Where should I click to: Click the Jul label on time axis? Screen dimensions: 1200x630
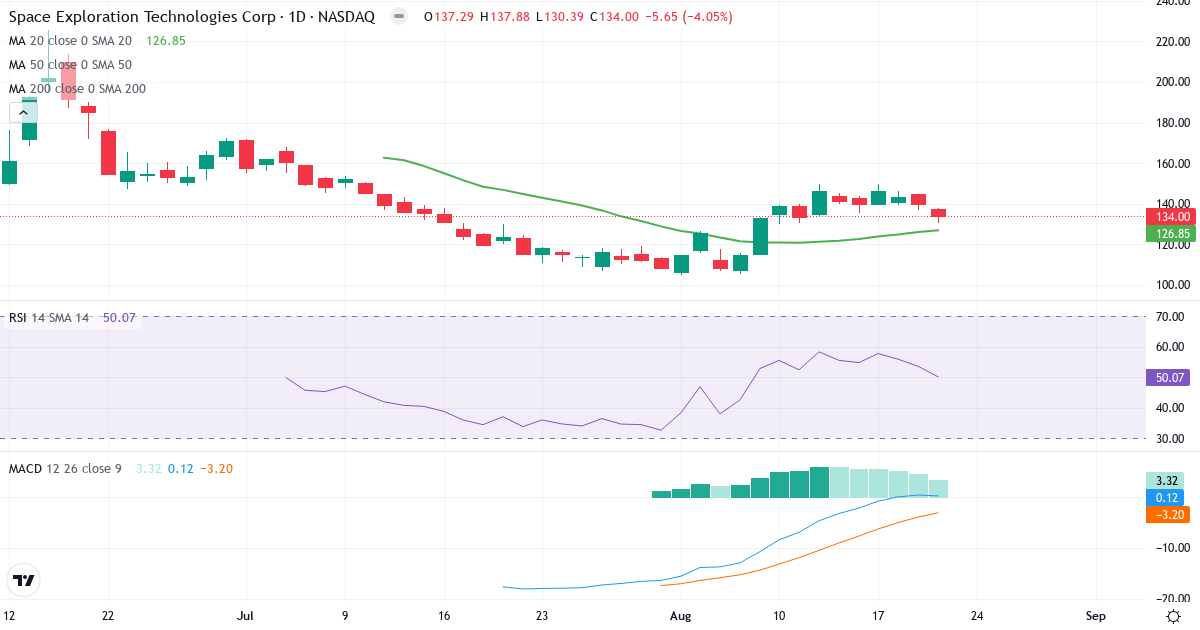coord(246,616)
